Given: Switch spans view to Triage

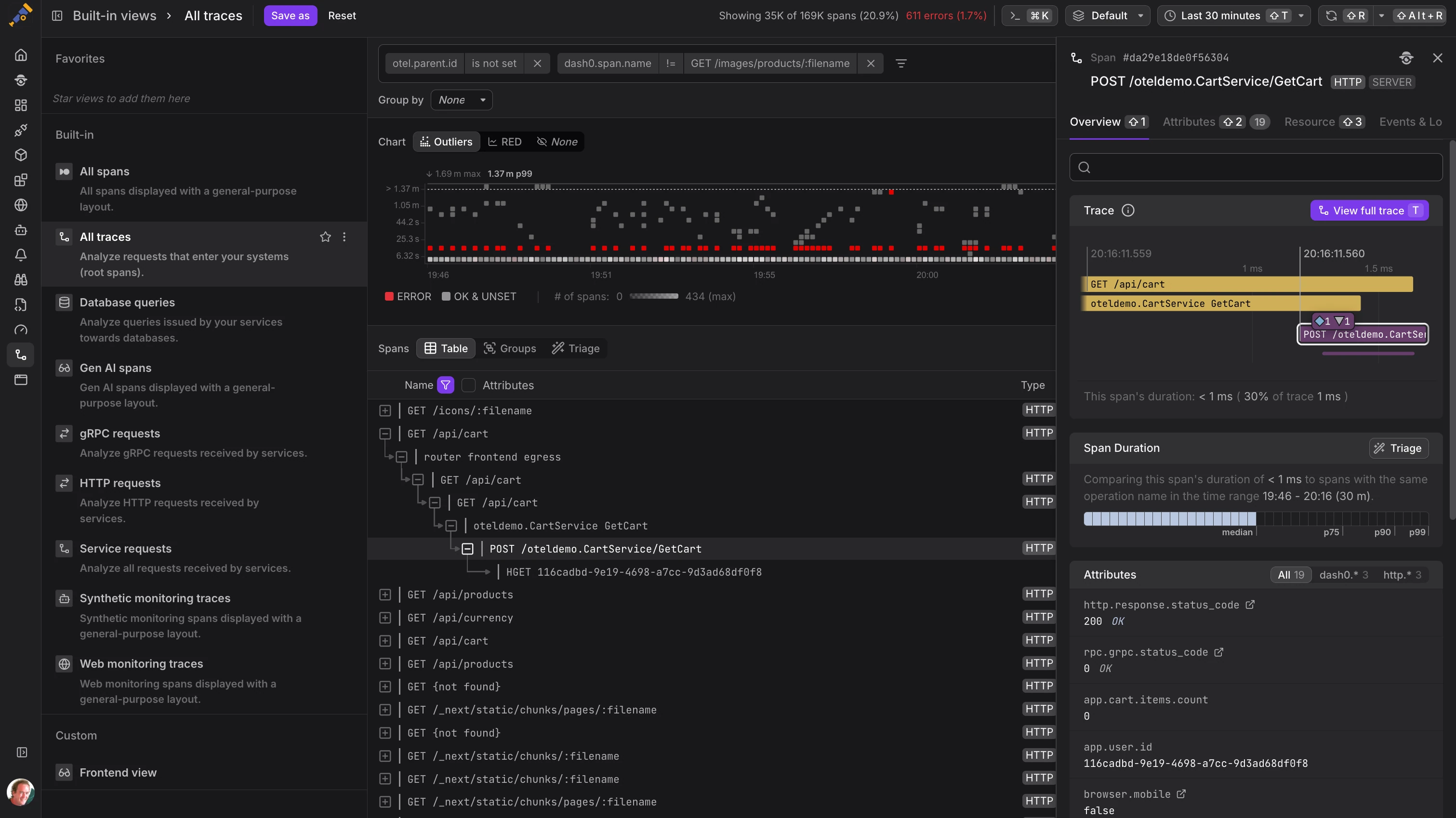Looking at the screenshot, I should [575, 348].
